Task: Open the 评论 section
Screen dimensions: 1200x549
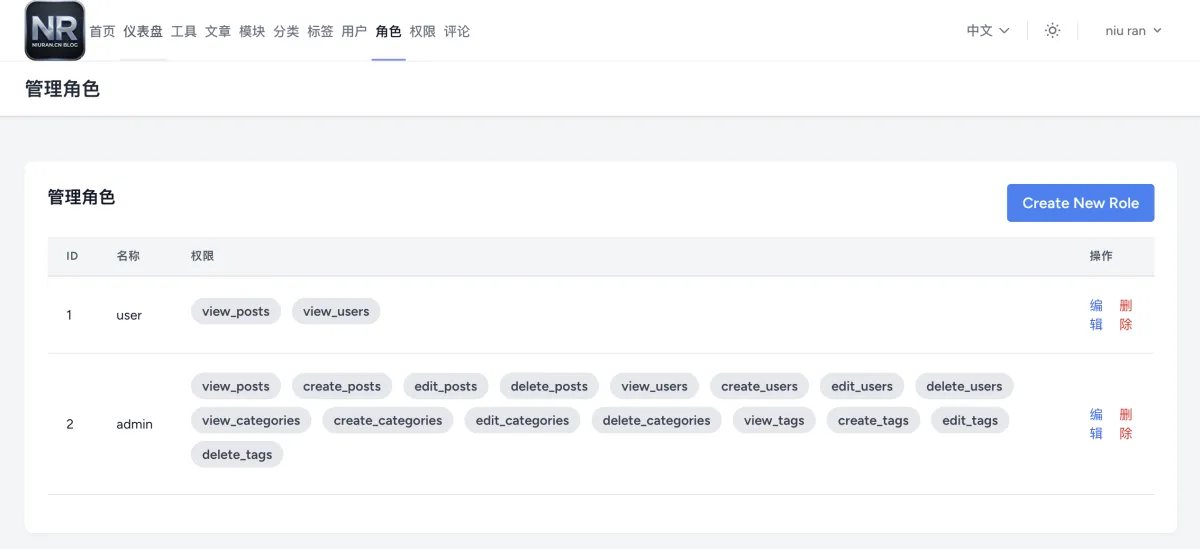Action: pyautogui.click(x=457, y=31)
